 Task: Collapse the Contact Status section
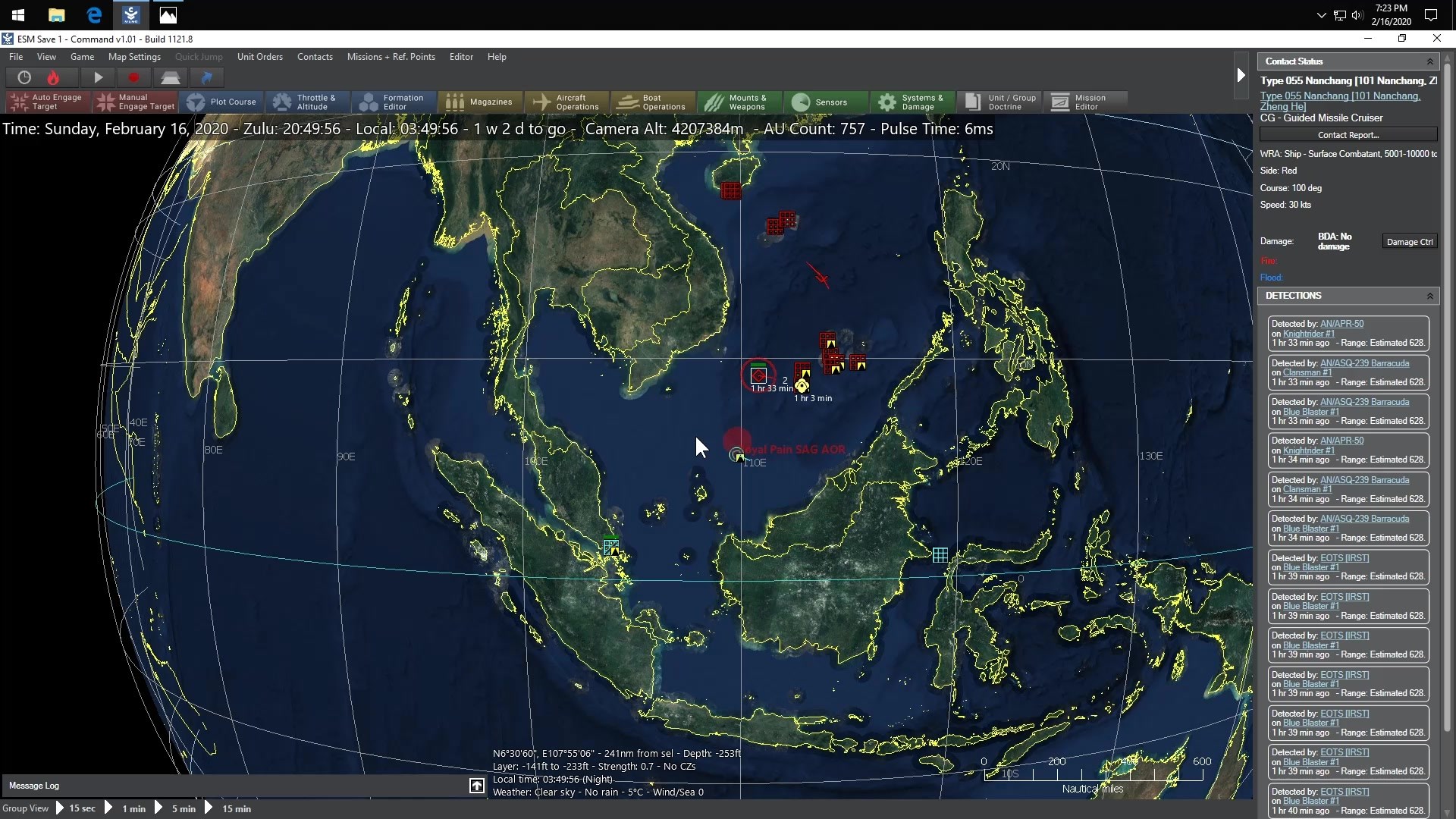pos(1430,61)
